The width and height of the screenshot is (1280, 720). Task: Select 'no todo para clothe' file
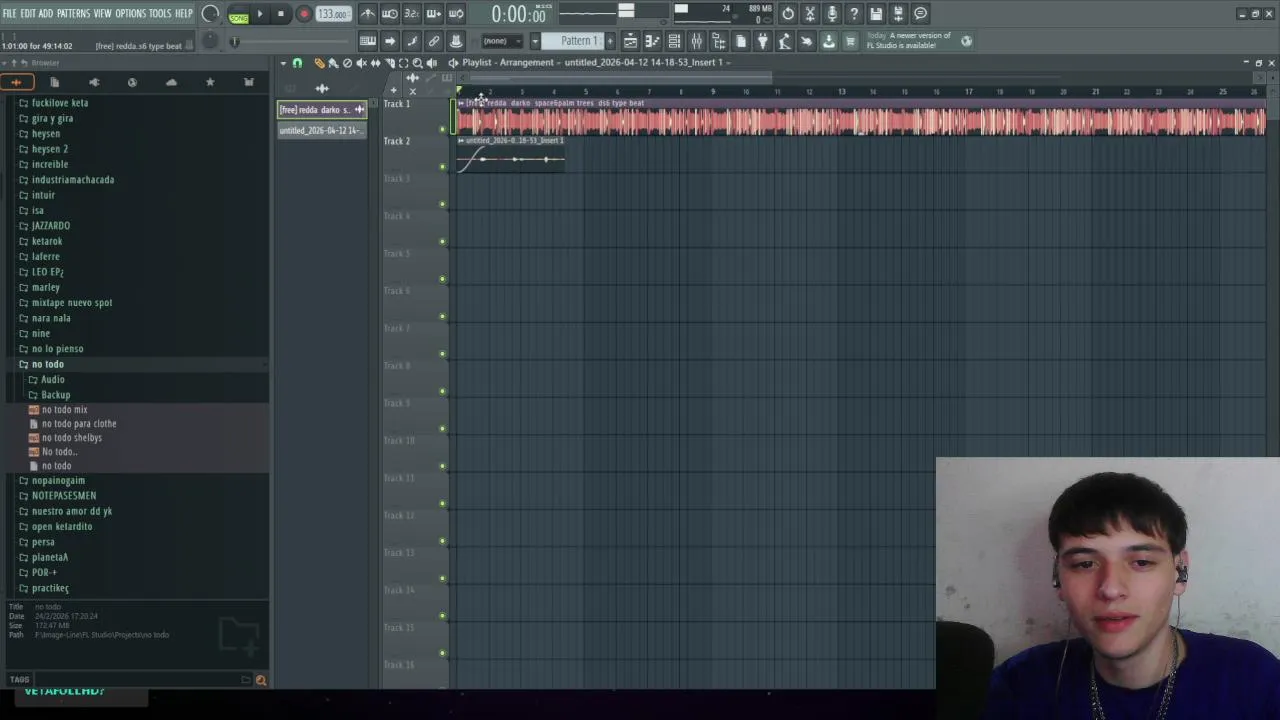click(79, 424)
